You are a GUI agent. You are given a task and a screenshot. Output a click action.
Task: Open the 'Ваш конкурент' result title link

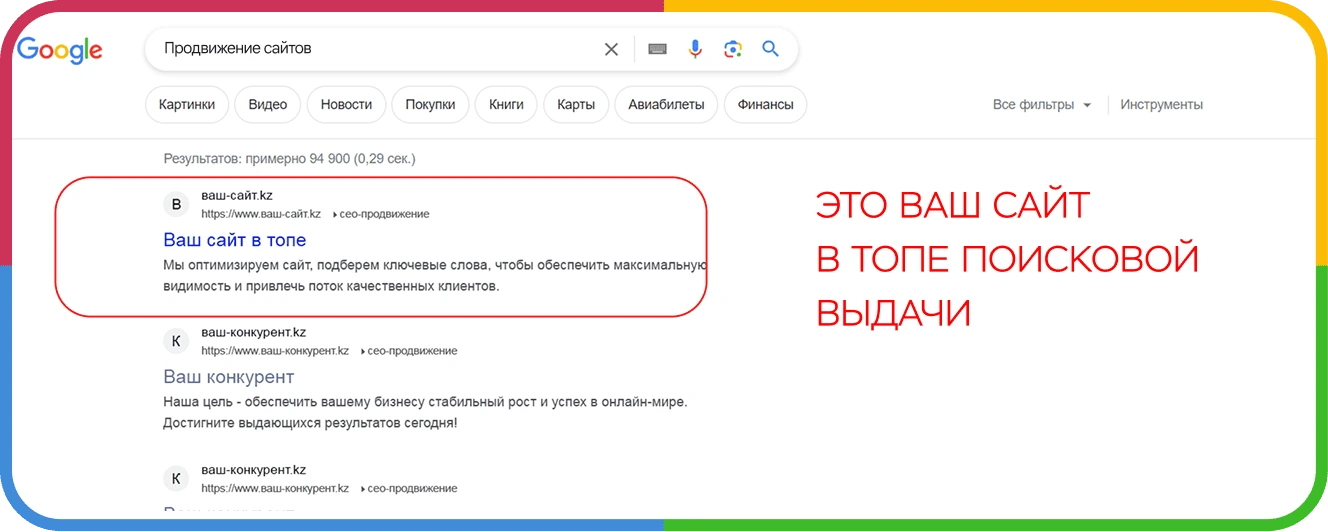point(229,377)
